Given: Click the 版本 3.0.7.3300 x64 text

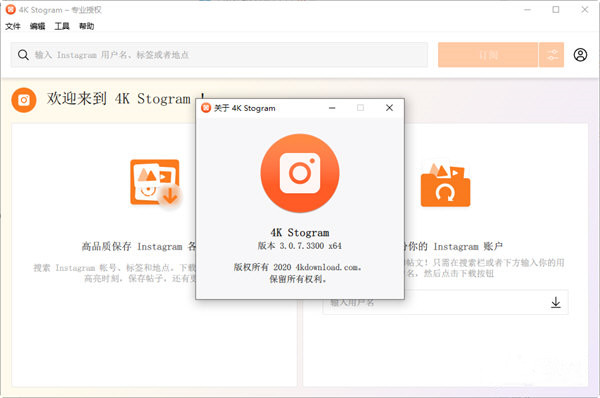Looking at the screenshot, I should (x=300, y=246).
